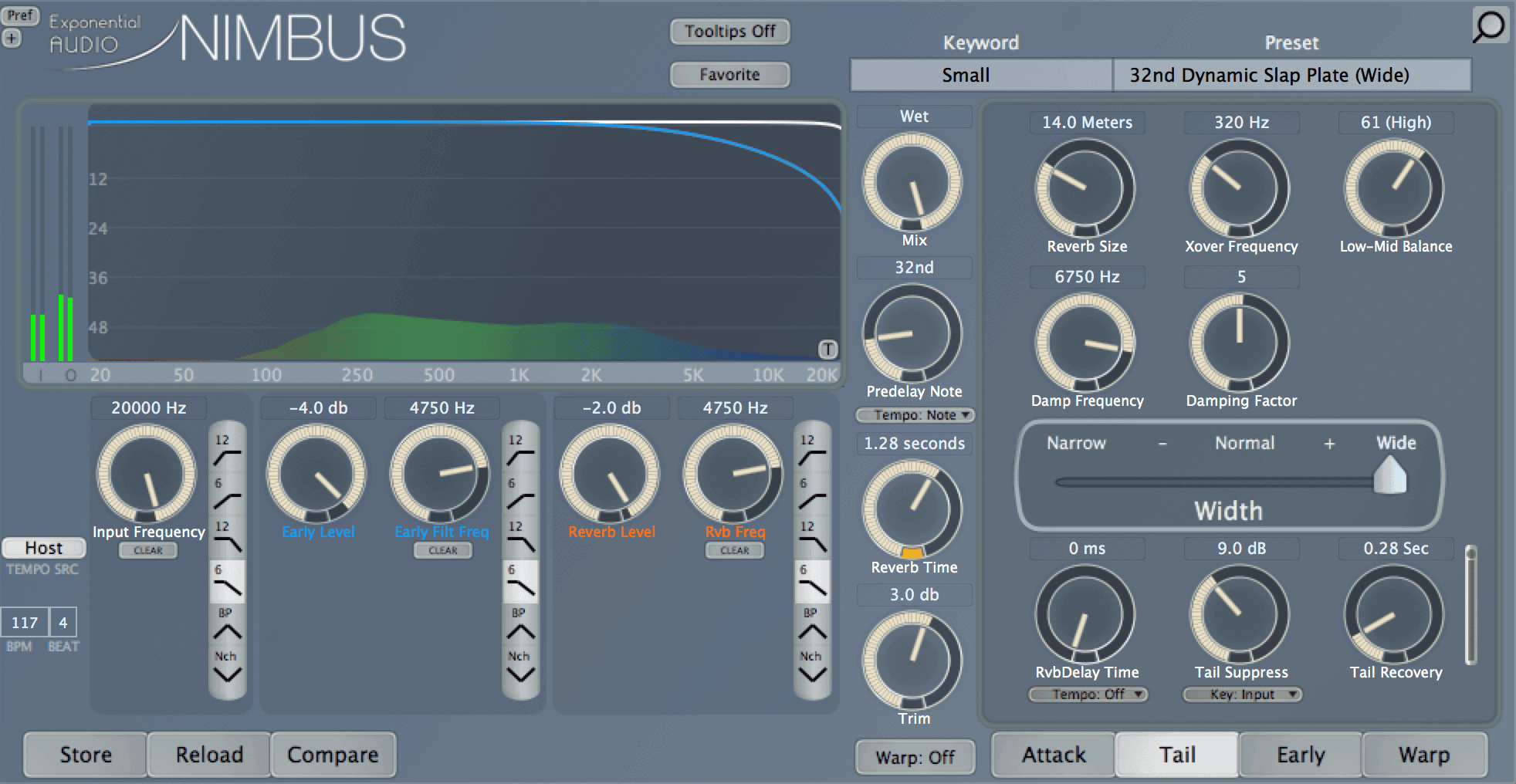Click the Mix knob
Viewport: 1516px width, 784px height.
912,184
